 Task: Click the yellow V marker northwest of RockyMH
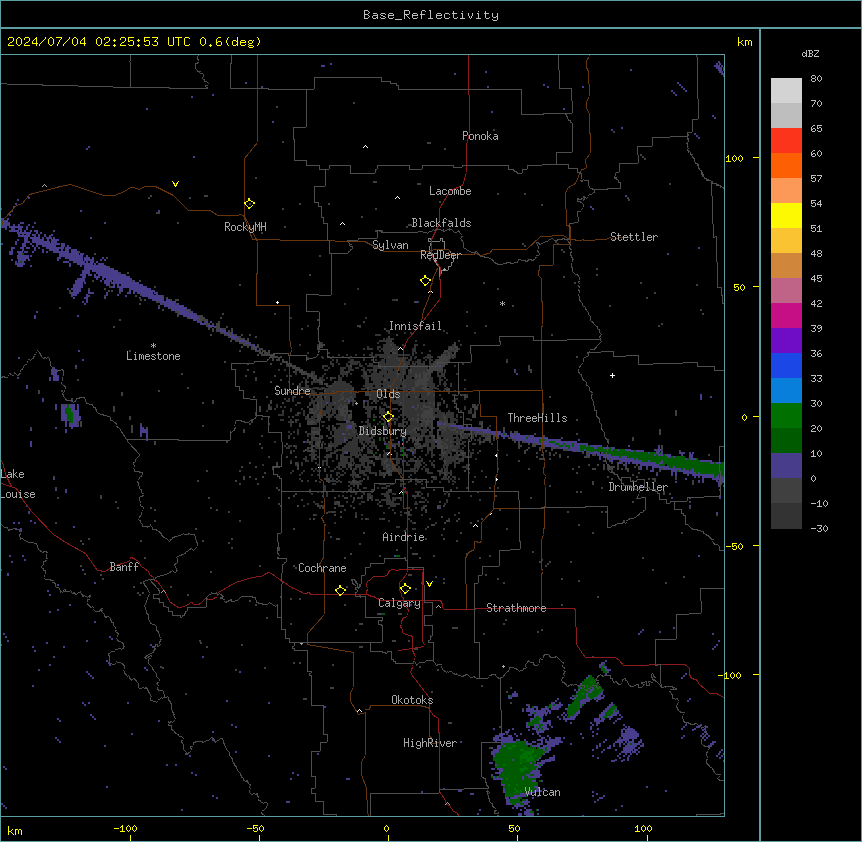(x=175, y=184)
